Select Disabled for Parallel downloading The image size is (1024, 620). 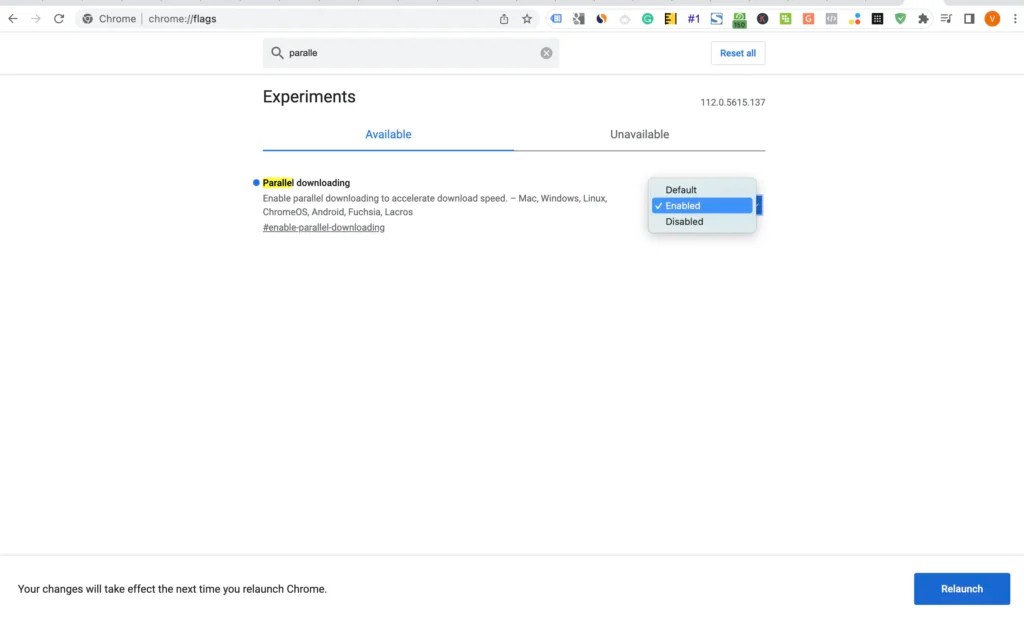tap(683, 221)
